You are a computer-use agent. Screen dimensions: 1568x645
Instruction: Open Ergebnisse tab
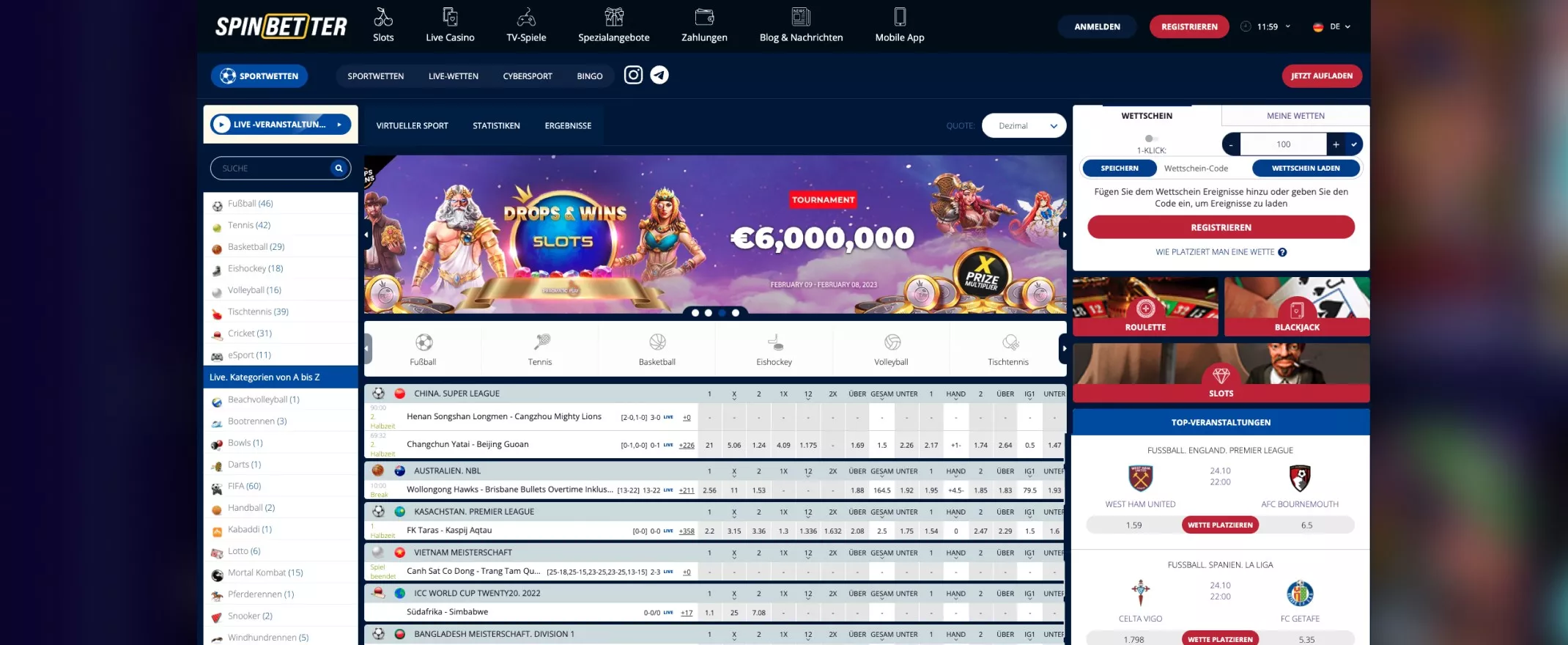568,126
